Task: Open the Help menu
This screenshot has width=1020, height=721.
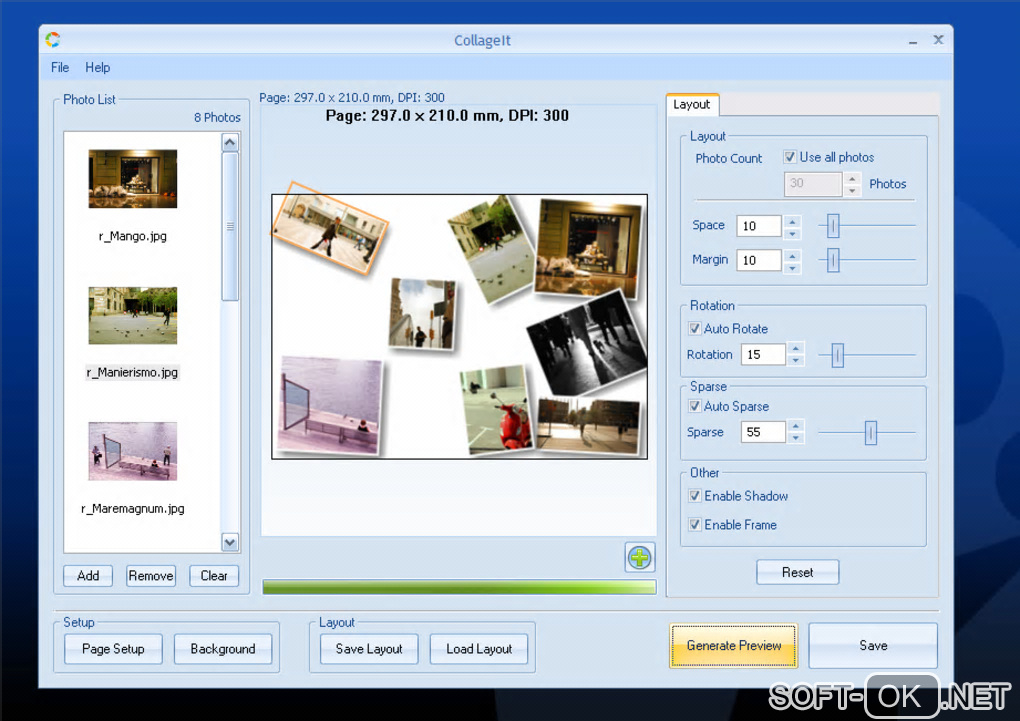Action: [x=98, y=68]
